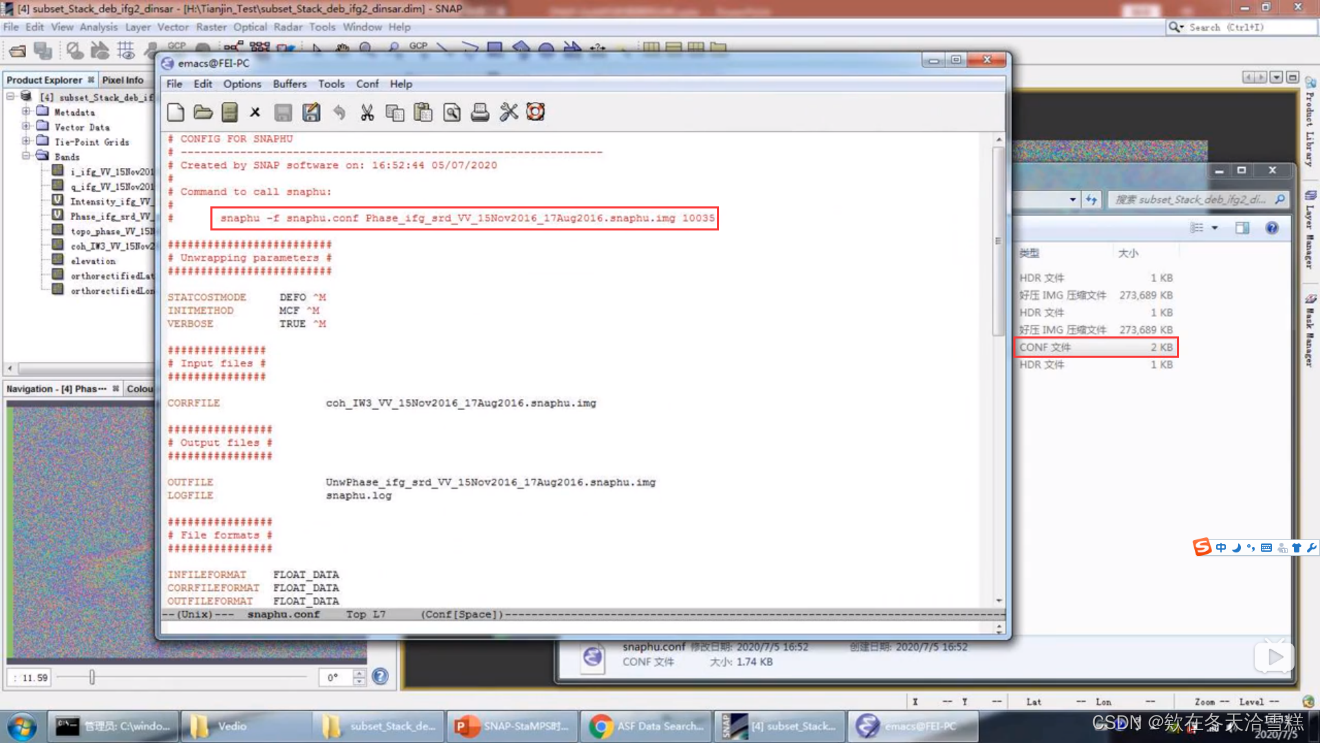Viewport: 1320px width, 743px height.
Task: Expand the Vector Data folder node
Action: tap(26, 127)
